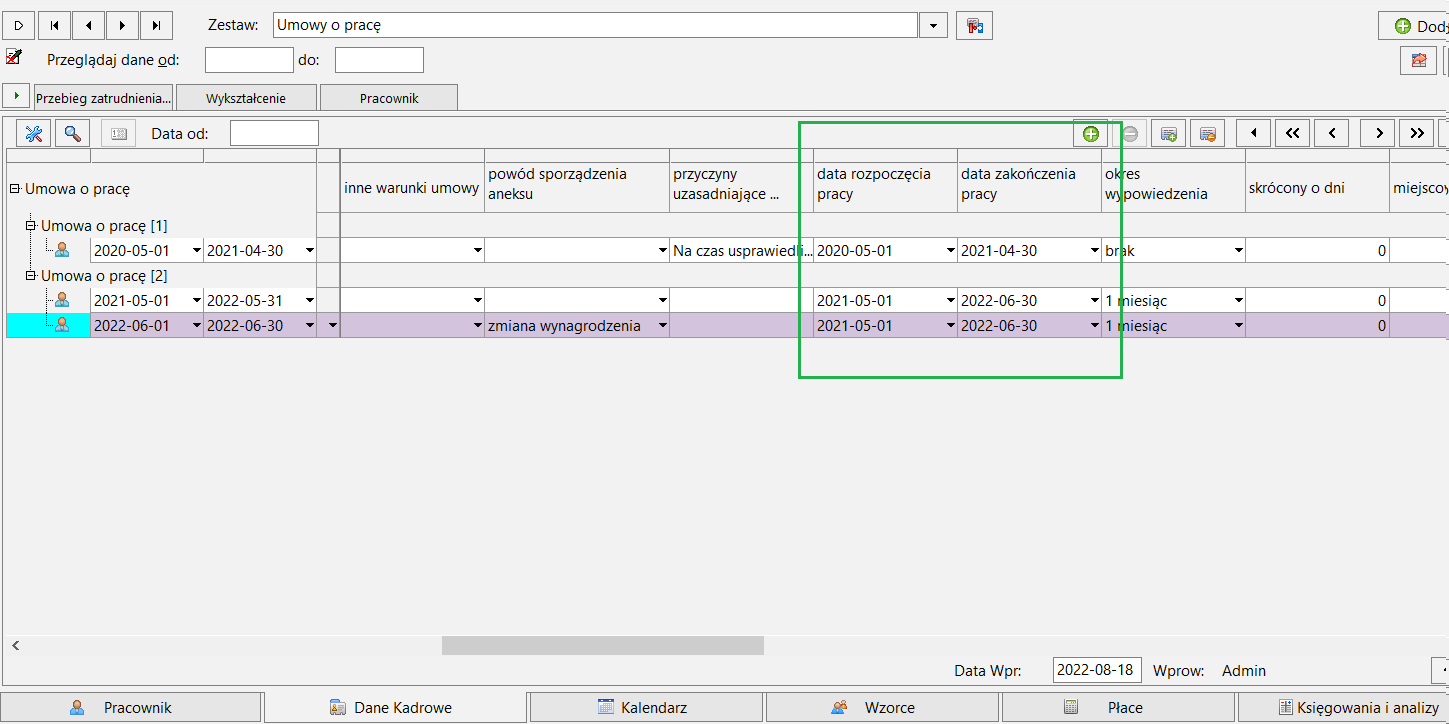Switch to the Wykształcenie tab
This screenshot has height=724, width=1449.
(x=246, y=98)
